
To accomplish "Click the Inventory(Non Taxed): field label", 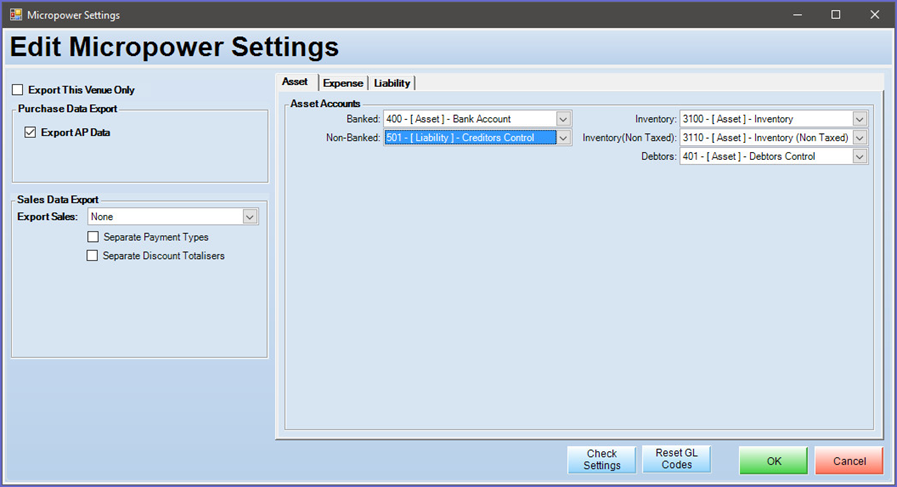I will coord(629,138).
